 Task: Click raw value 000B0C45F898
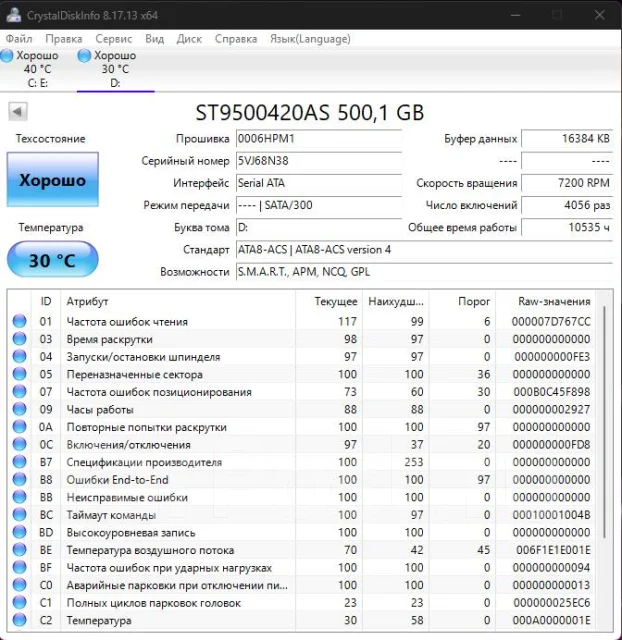pyautogui.click(x=551, y=392)
